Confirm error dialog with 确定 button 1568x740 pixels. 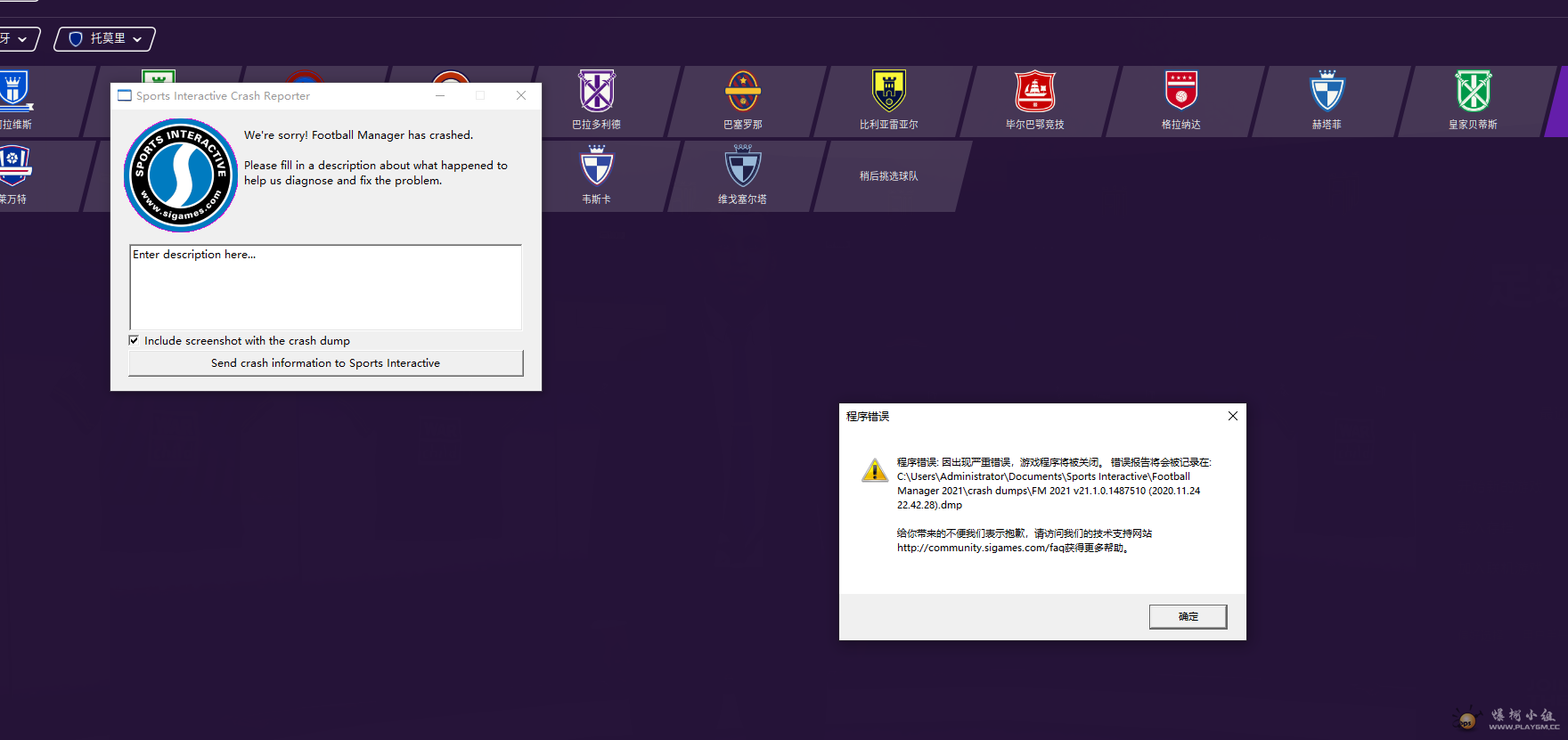click(x=1188, y=616)
